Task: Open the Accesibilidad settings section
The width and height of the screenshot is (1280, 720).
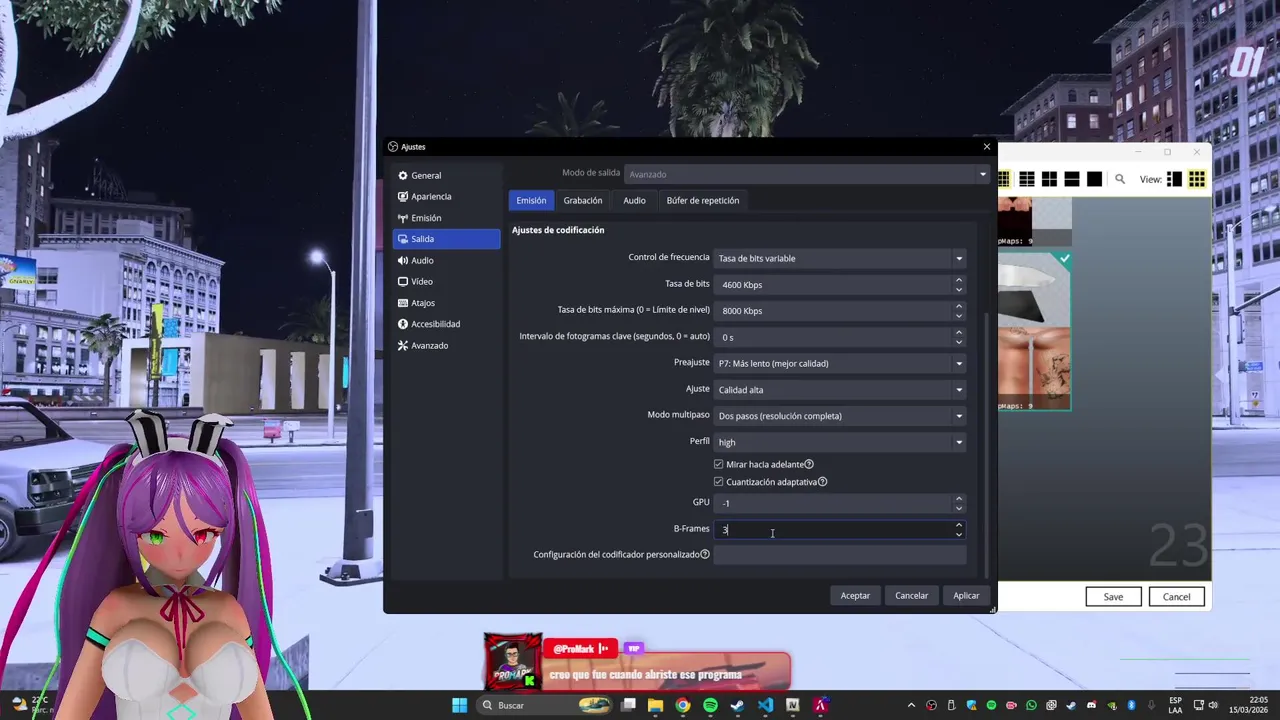Action: click(446, 324)
